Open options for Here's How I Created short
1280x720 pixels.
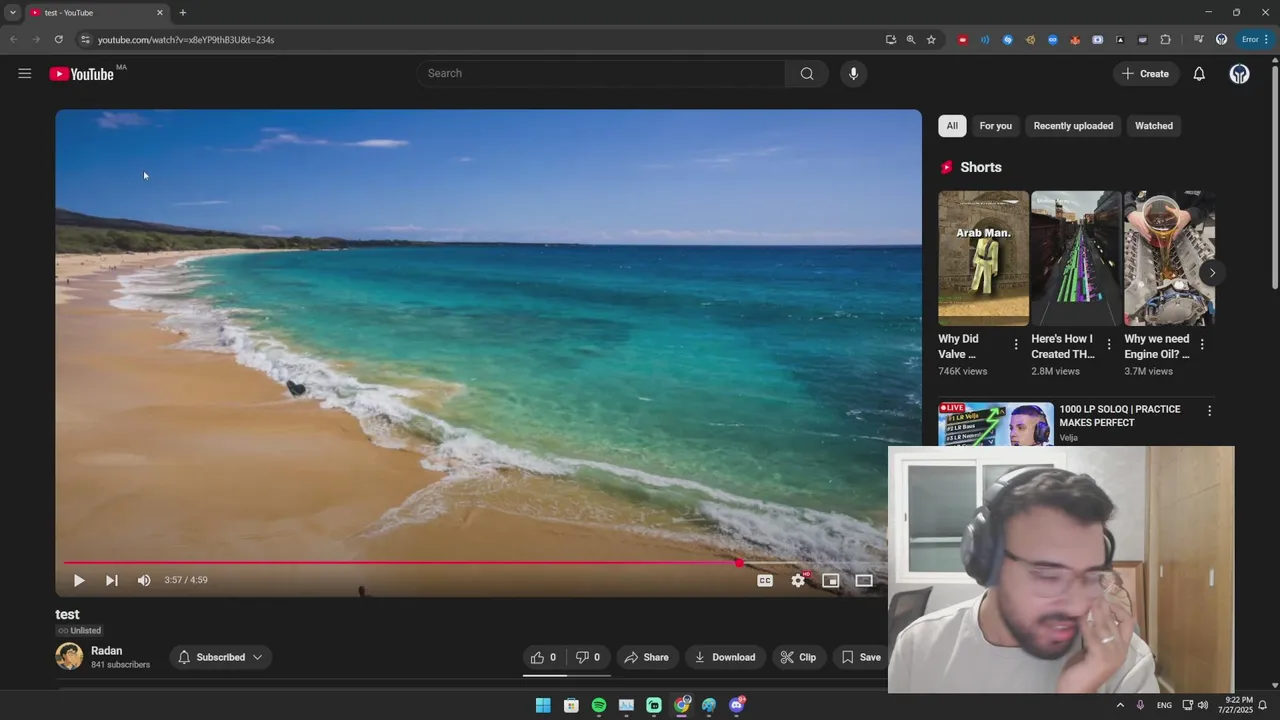(x=1109, y=344)
